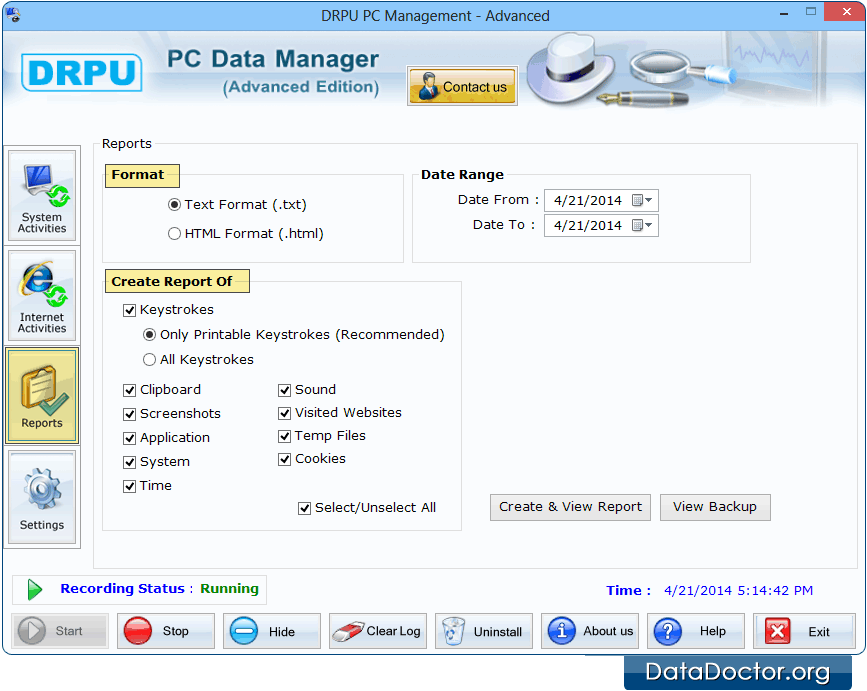Click the 'Running' status text
867x691 pixels.
pyautogui.click(x=229, y=589)
